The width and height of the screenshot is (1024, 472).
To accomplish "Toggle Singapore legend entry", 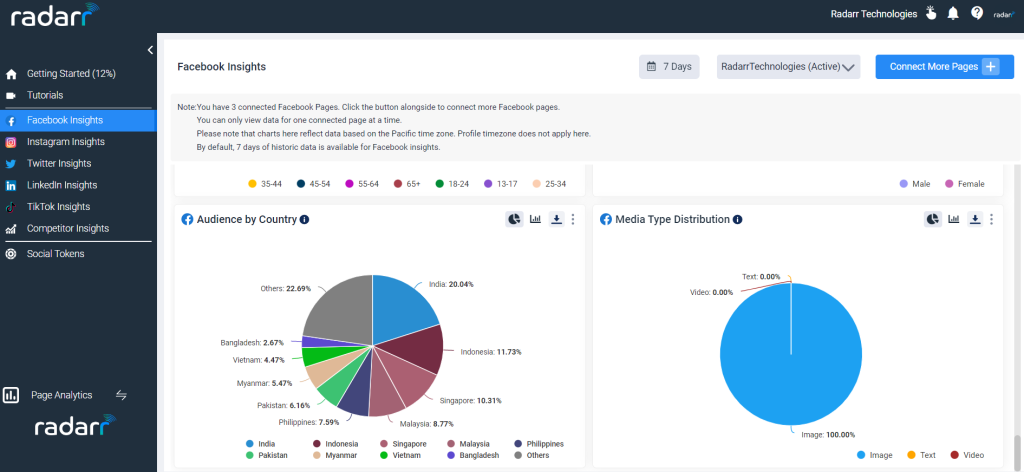I will pos(404,444).
